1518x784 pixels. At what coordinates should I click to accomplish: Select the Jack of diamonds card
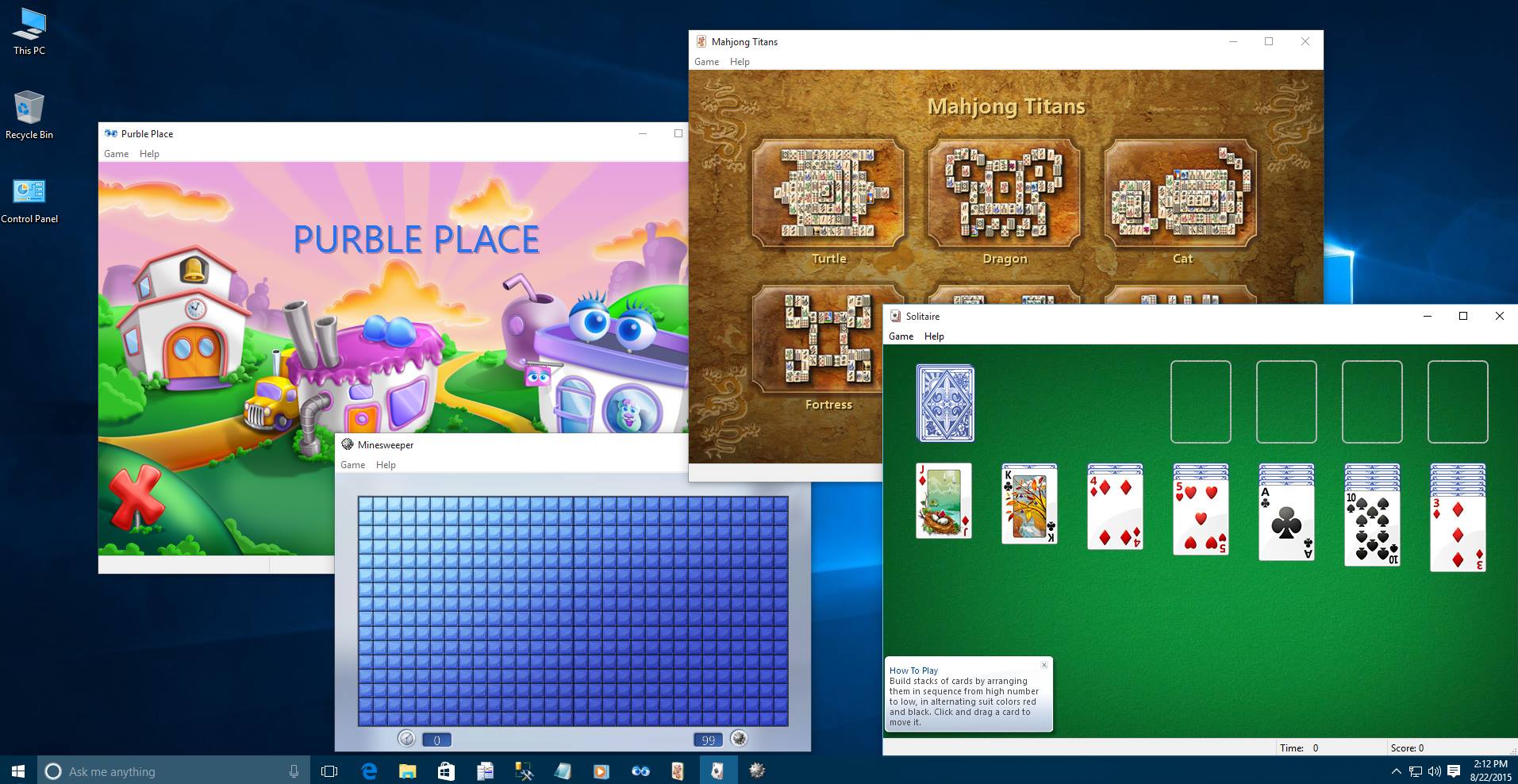(943, 502)
